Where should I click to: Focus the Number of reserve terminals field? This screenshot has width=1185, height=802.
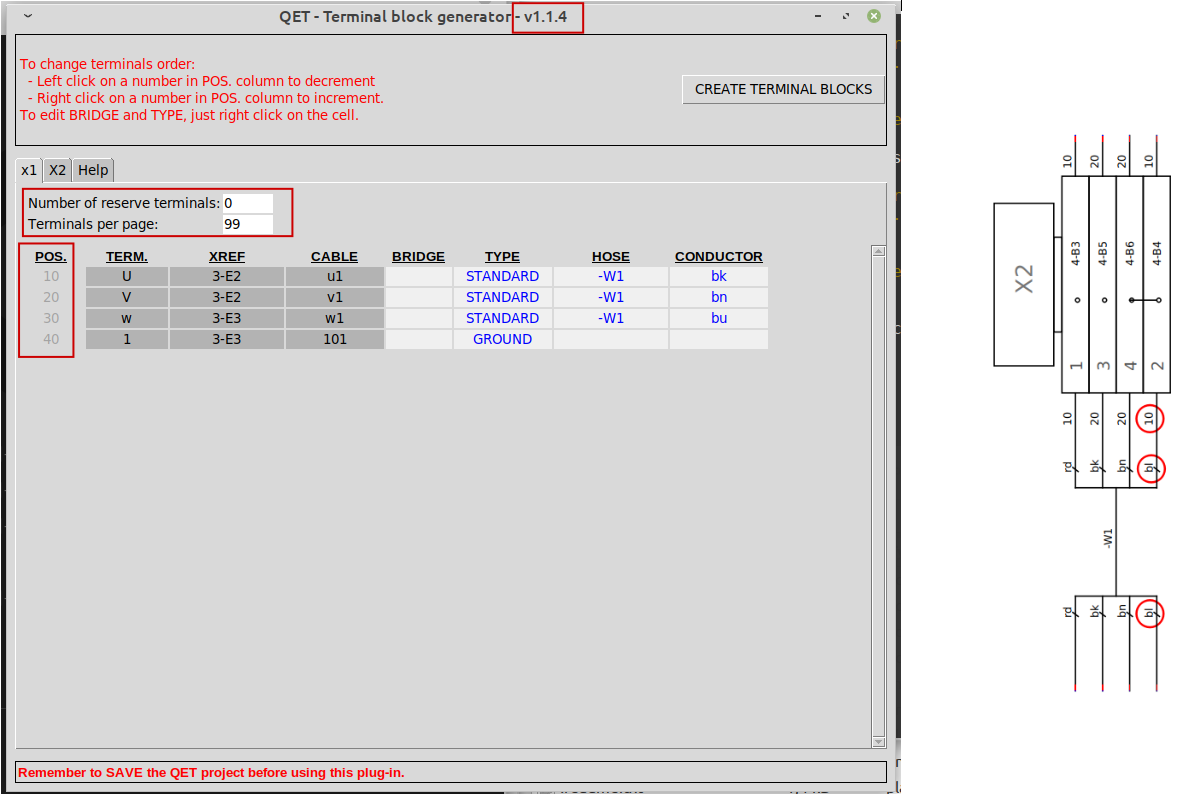(x=247, y=203)
